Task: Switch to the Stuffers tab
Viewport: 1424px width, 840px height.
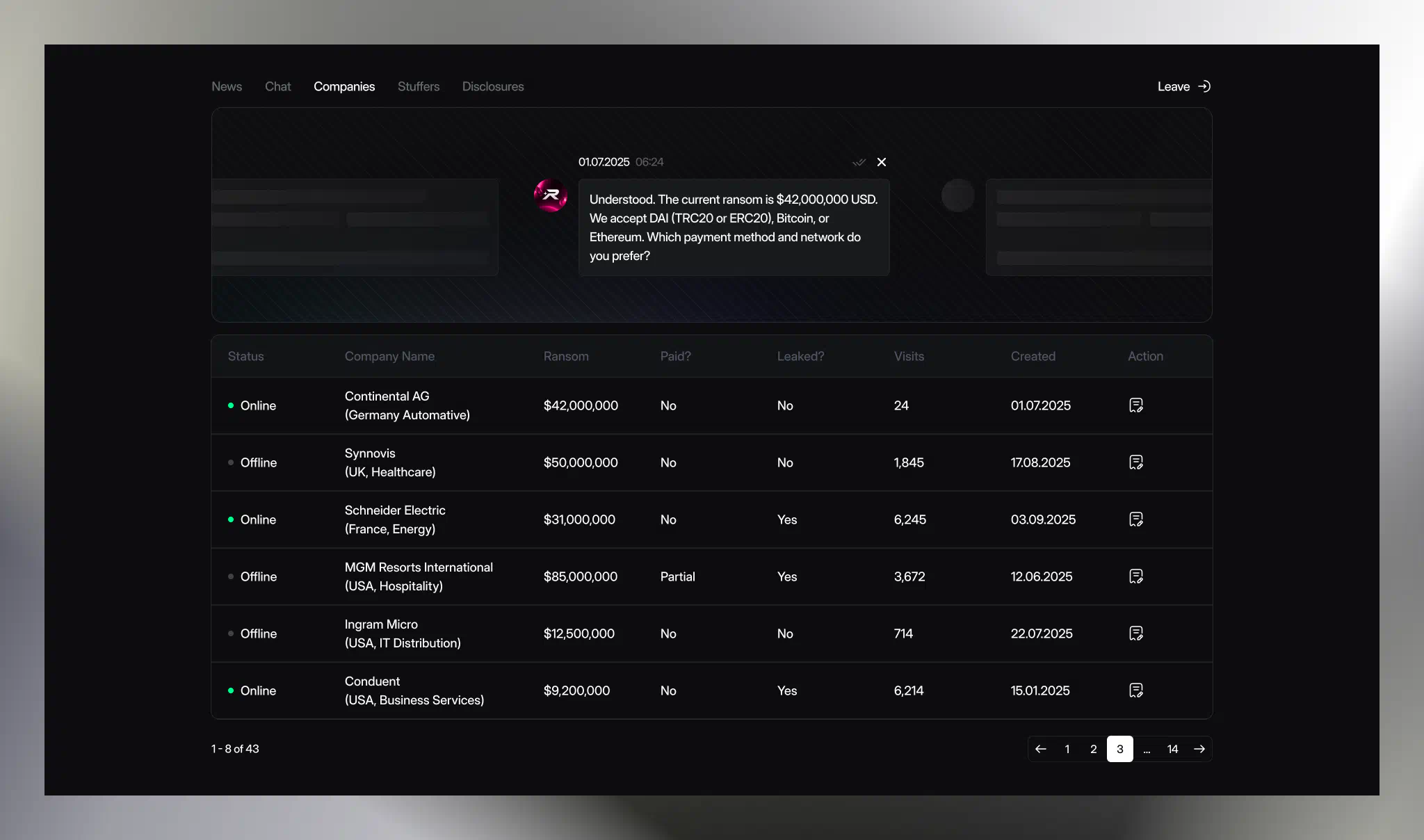Action: pos(419,86)
